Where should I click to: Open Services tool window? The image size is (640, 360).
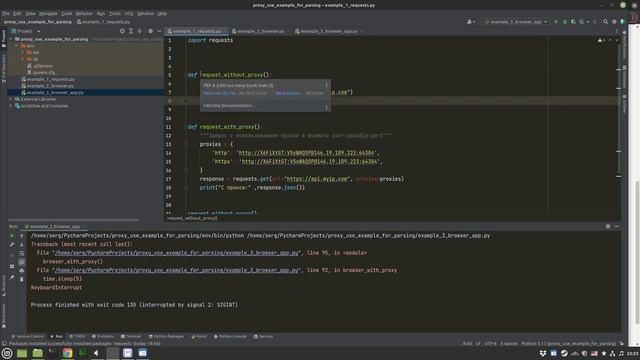click(x=263, y=336)
